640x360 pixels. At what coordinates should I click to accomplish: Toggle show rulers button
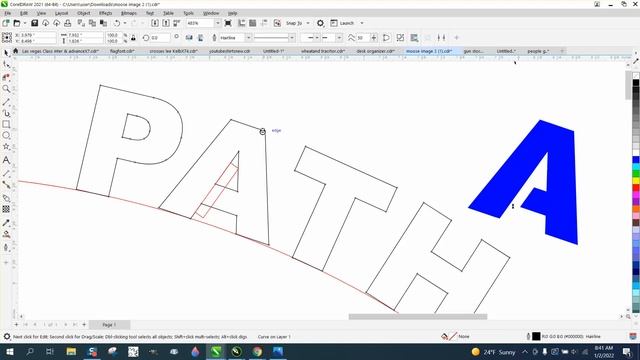click(x=242, y=23)
